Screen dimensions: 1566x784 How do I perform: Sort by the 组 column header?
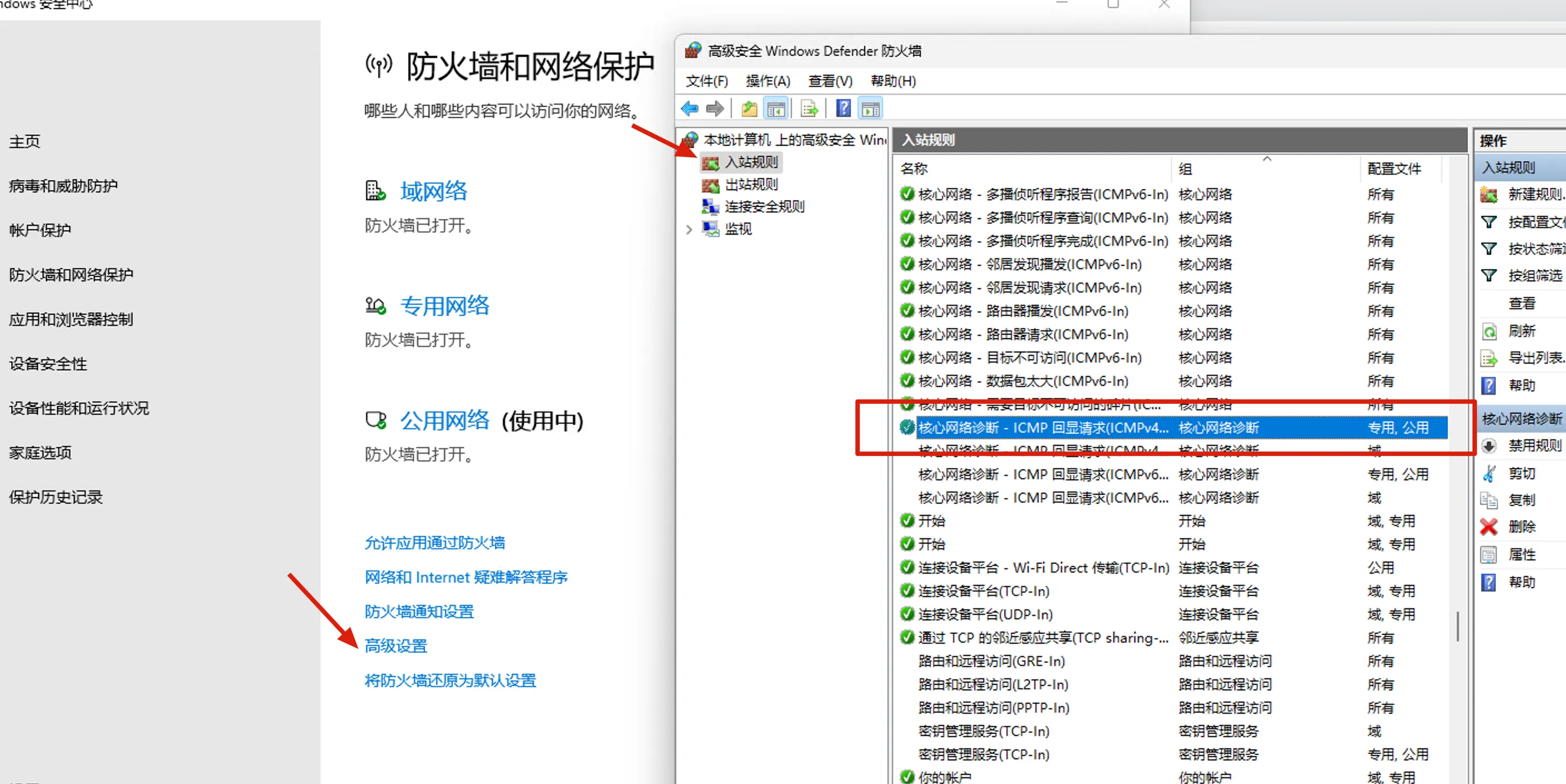1186,169
